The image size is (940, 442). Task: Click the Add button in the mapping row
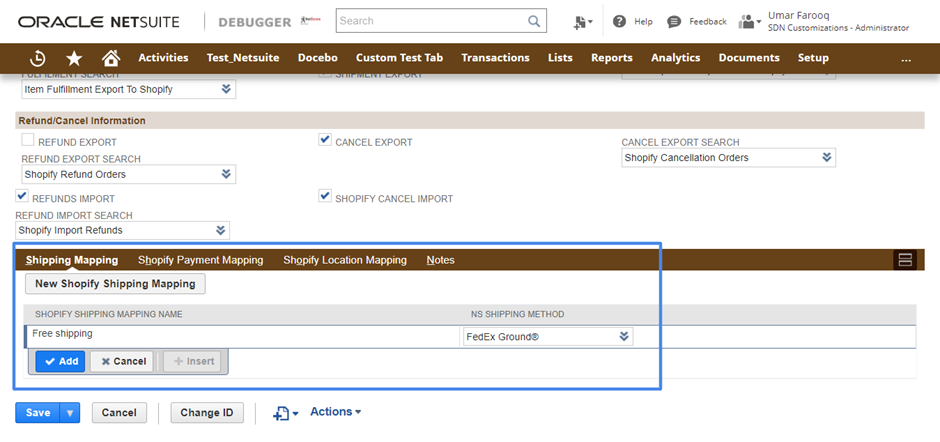(60, 361)
